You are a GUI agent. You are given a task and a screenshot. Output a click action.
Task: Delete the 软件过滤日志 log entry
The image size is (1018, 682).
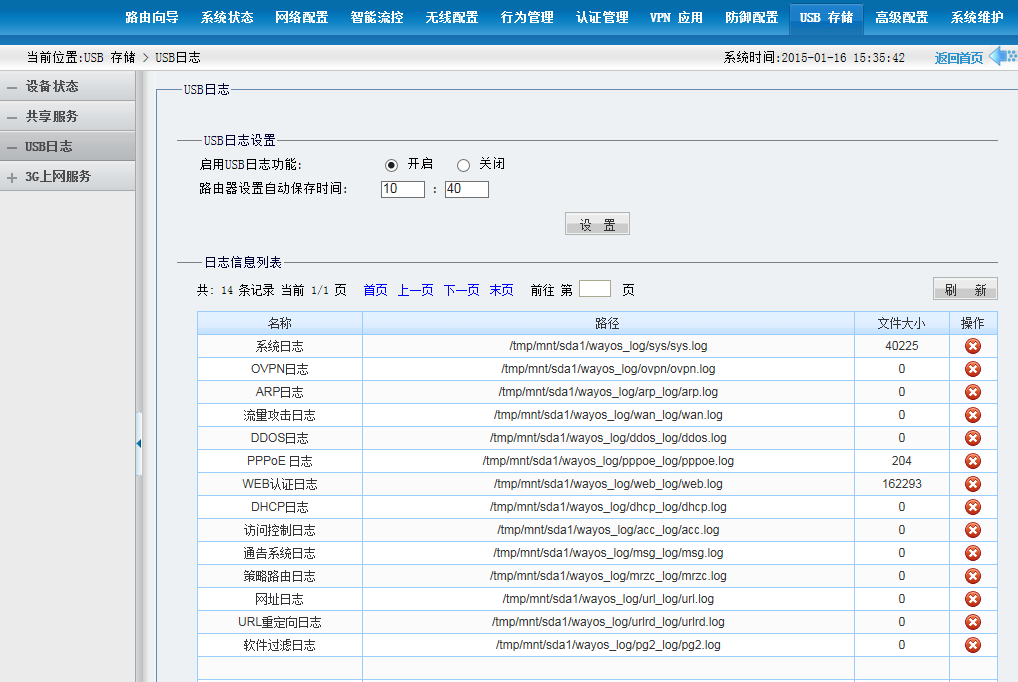coord(972,645)
